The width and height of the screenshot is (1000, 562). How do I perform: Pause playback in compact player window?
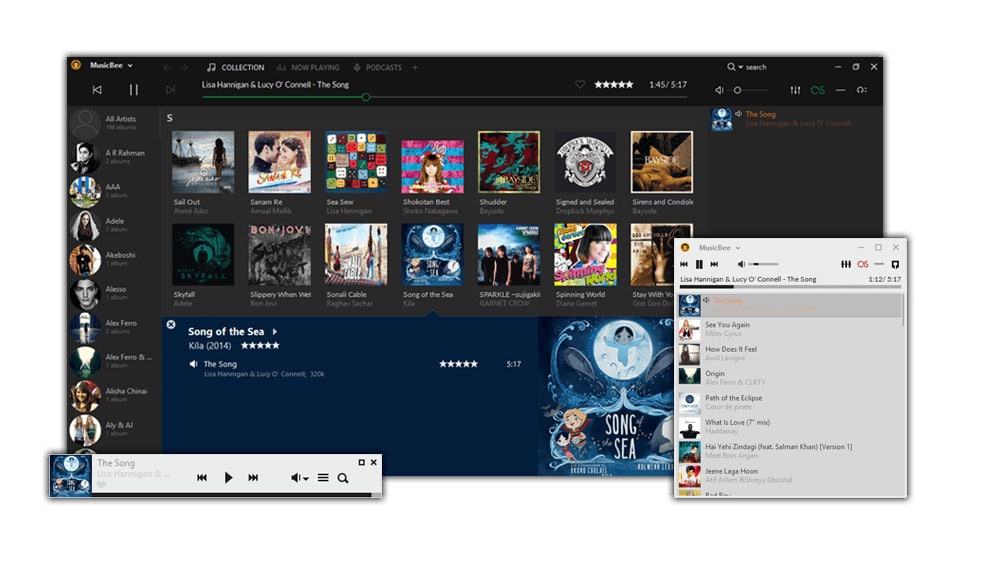coord(699,264)
